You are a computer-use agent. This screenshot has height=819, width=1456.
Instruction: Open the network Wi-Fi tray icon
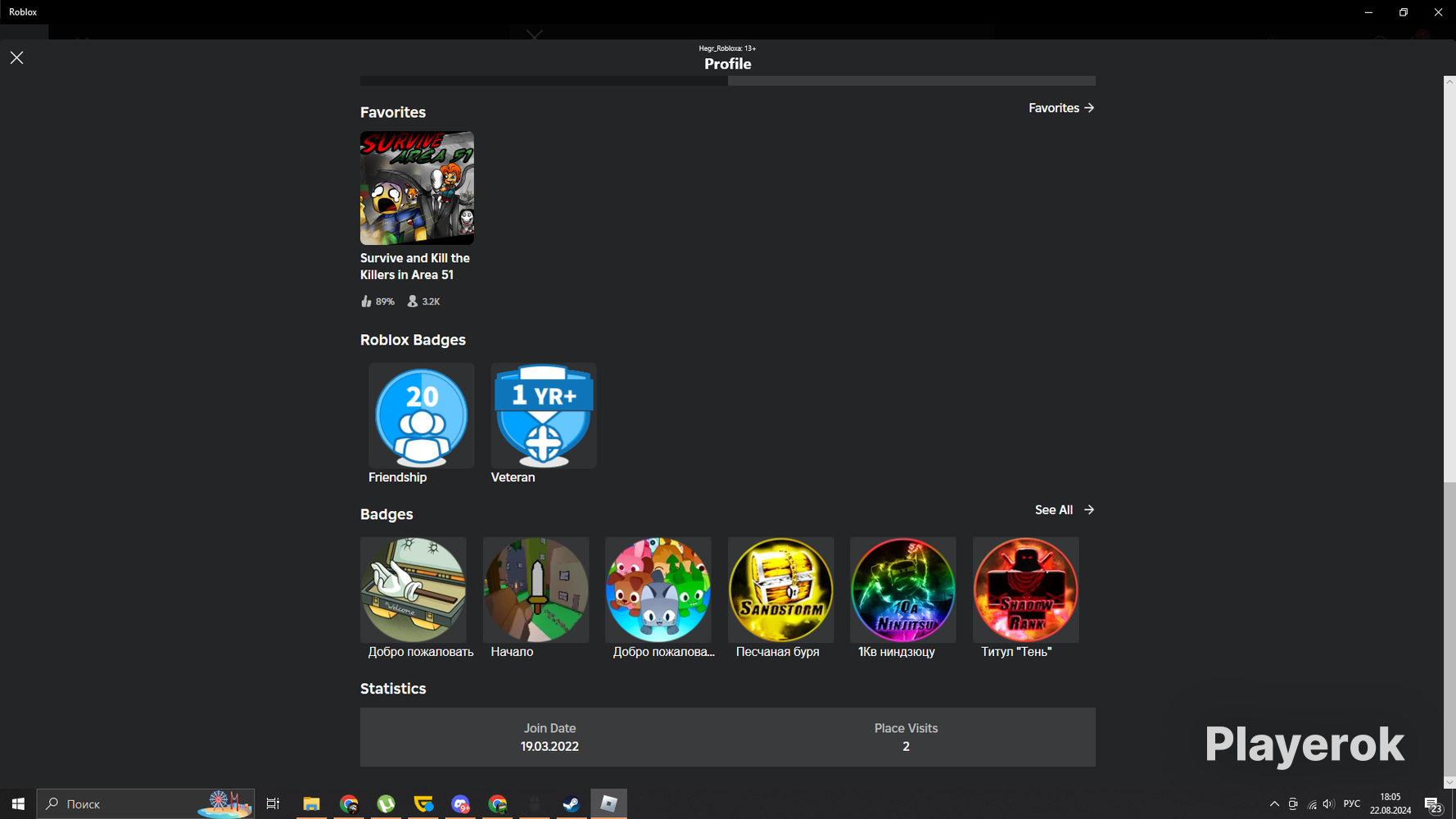(1312, 804)
